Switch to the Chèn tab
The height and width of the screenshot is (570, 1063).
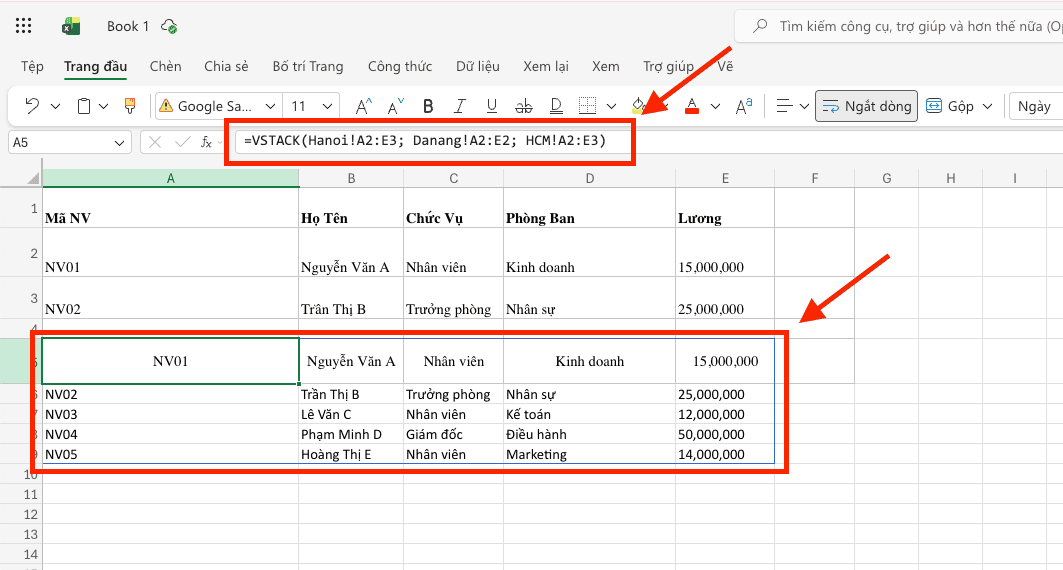coord(165,66)
